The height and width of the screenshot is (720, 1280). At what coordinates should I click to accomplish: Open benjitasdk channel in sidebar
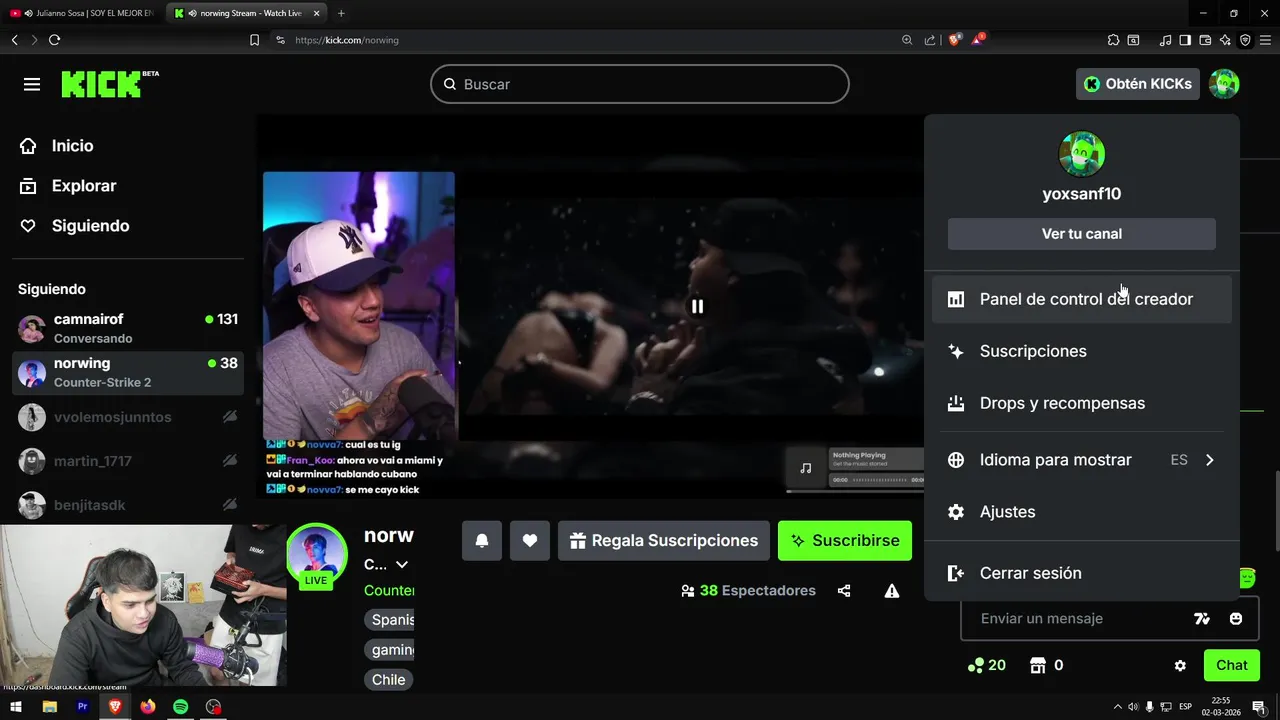(x=128, y=505)
